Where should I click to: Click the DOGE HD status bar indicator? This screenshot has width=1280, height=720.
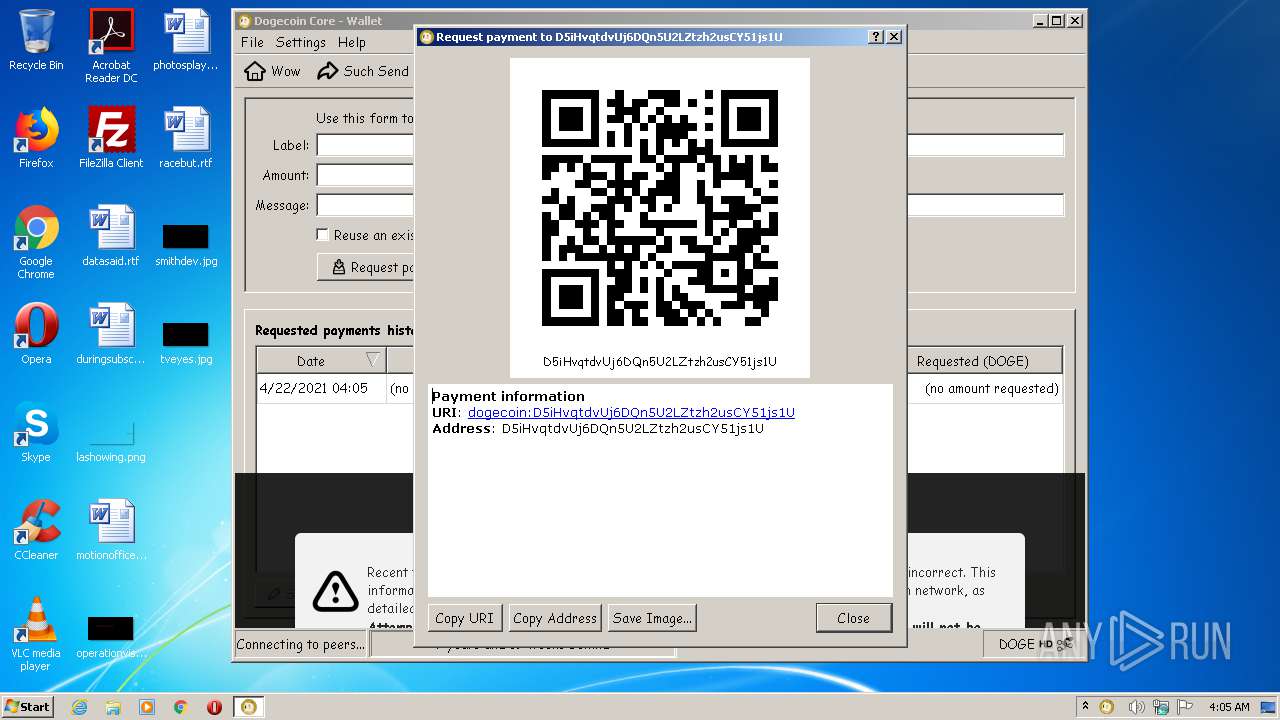1034,644
